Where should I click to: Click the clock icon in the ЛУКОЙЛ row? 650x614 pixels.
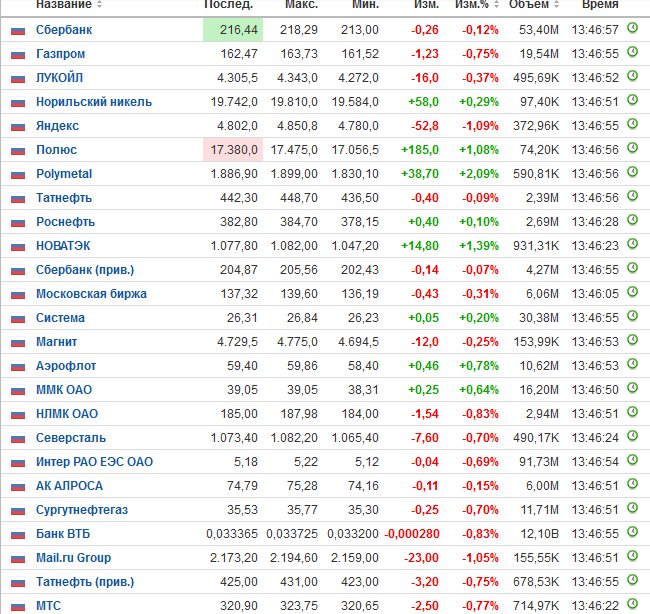[632, 76]
